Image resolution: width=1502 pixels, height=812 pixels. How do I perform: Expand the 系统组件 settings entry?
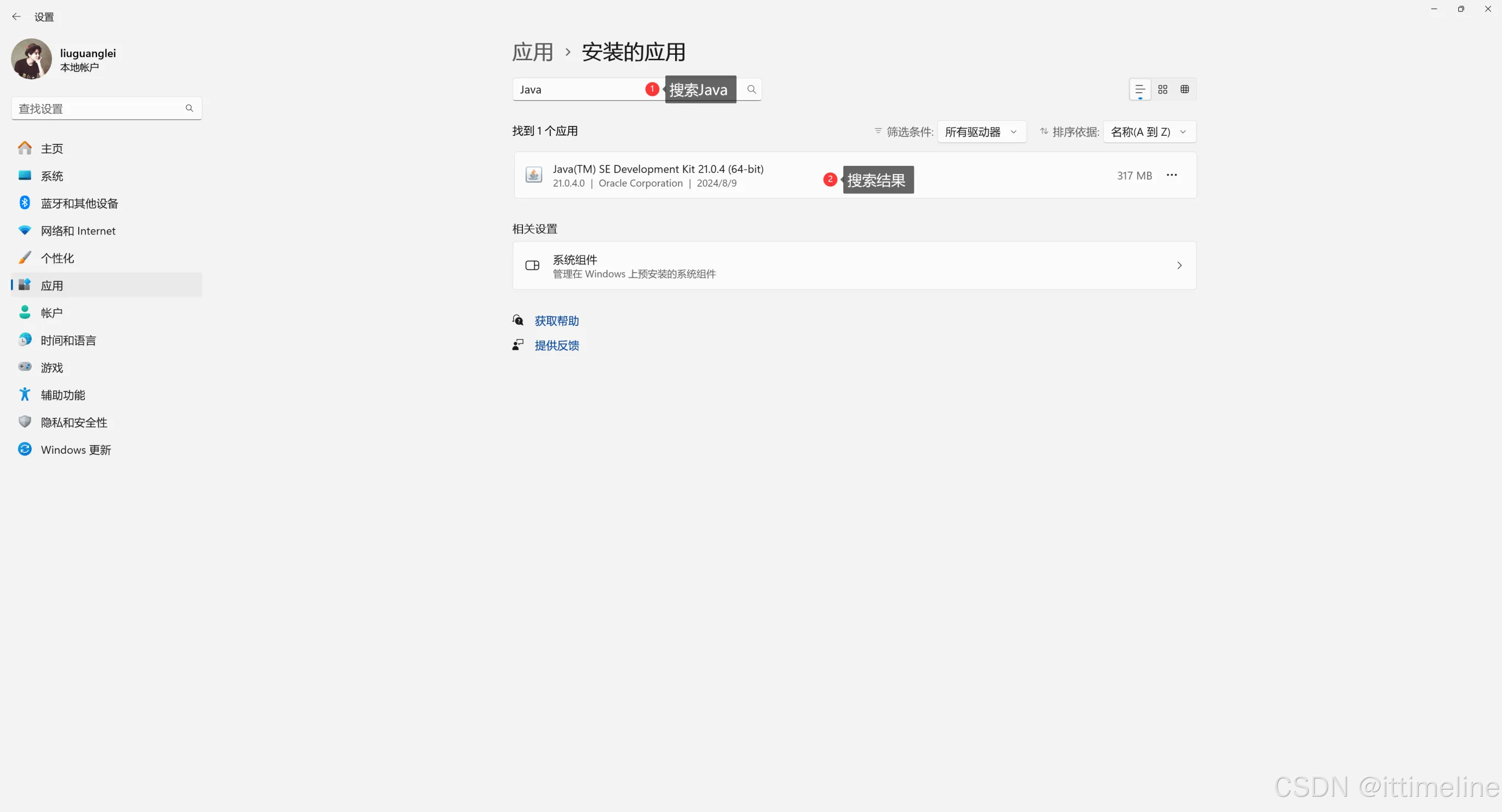(x=854, y=266)
